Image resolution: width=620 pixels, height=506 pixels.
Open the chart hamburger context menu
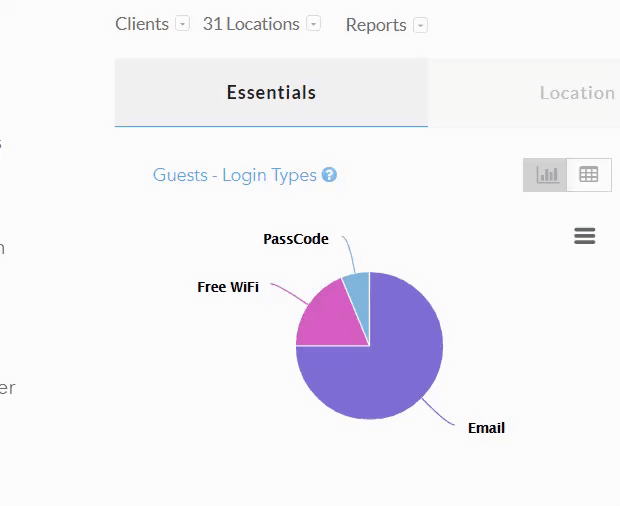pyautogui.click(x=584, y=236)
